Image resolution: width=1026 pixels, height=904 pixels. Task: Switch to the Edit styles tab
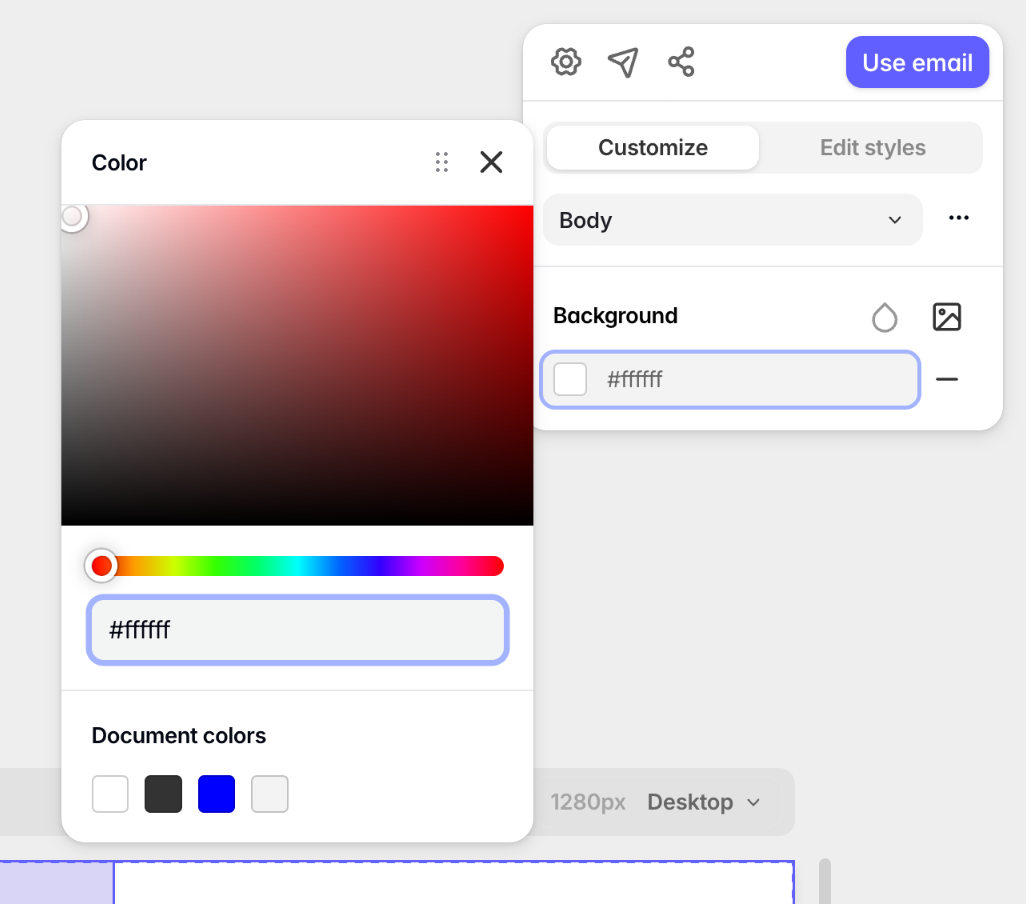coord(872,147)
